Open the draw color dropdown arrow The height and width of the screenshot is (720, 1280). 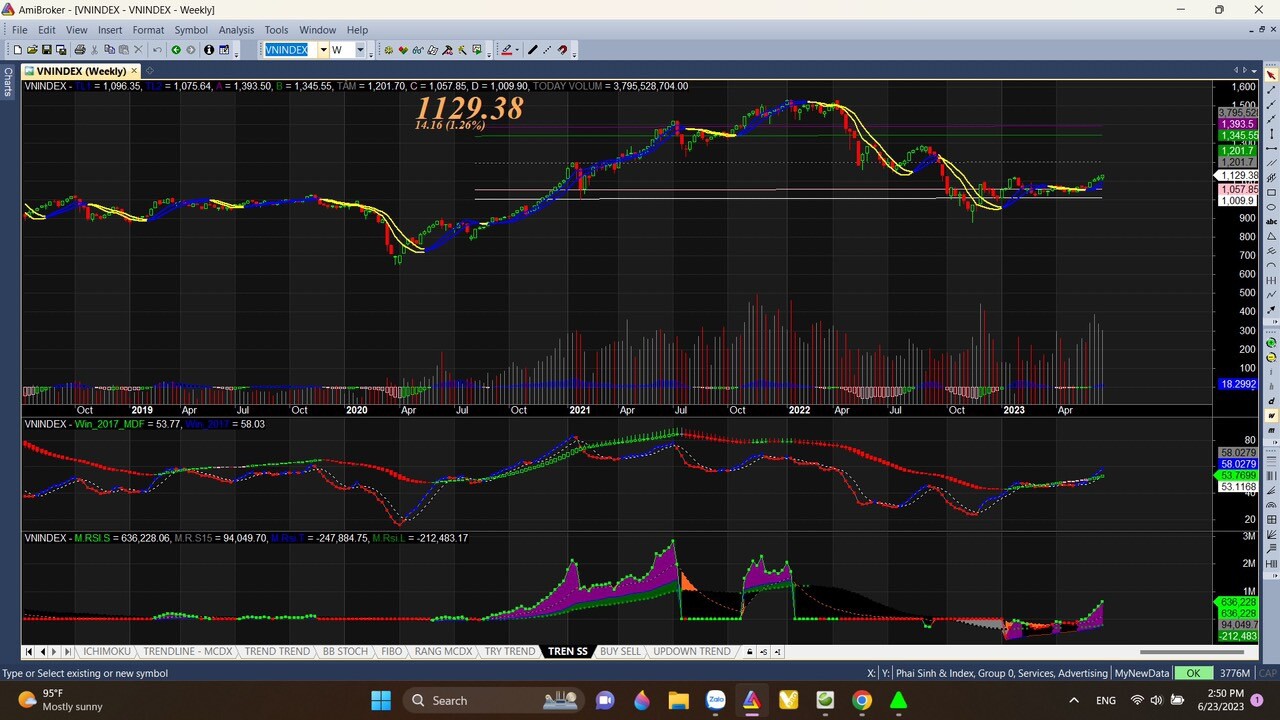coord(516,50)
